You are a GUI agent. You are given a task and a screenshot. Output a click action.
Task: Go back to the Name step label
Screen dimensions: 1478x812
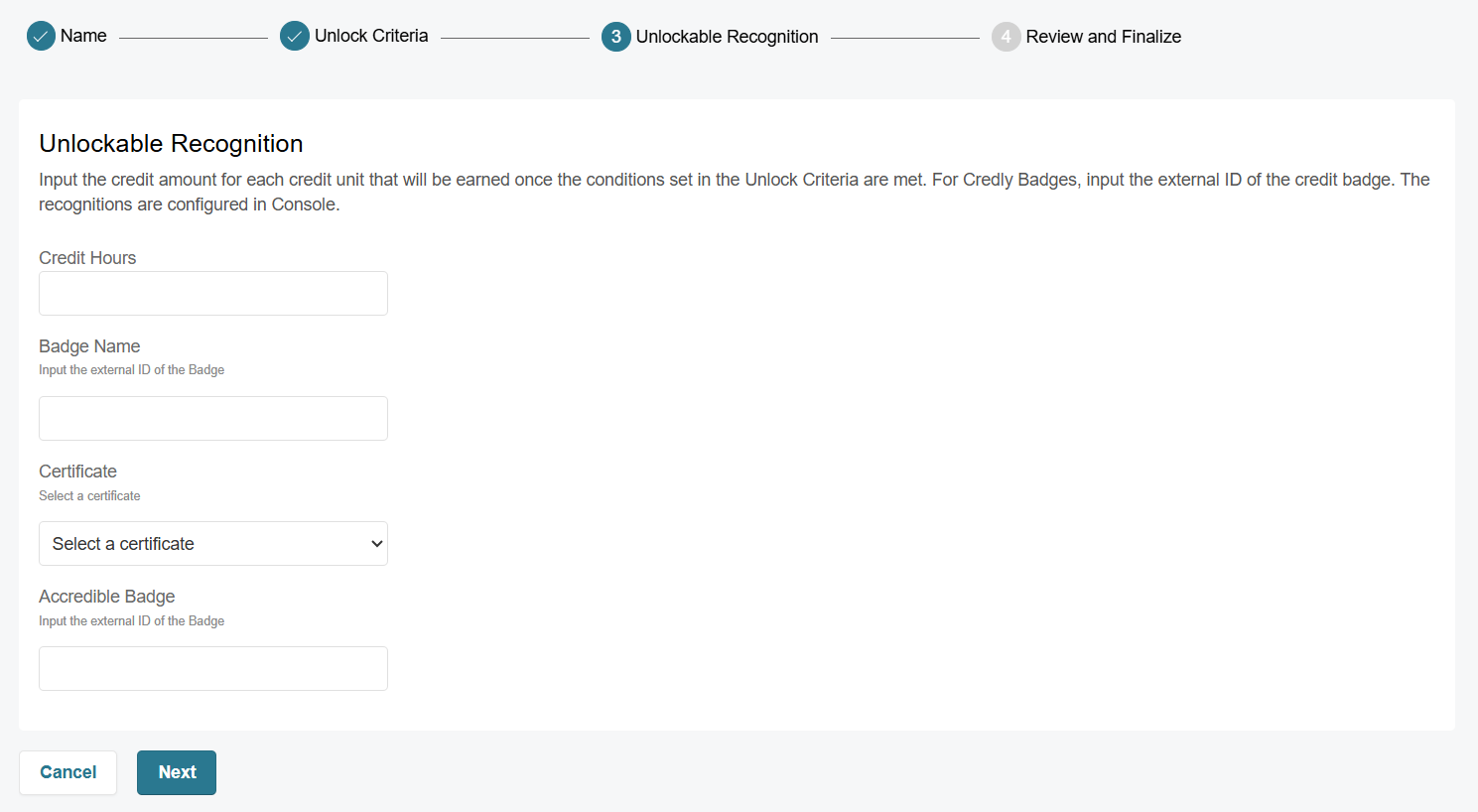pos(83,36)
